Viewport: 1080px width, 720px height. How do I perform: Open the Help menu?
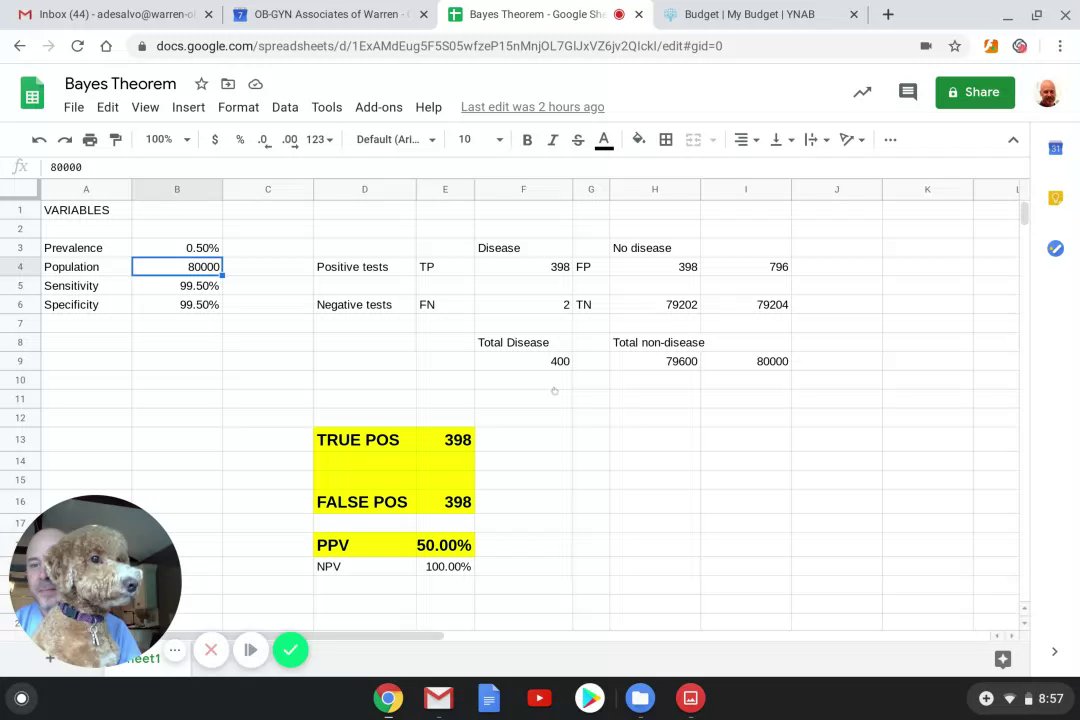pos(428,107)
